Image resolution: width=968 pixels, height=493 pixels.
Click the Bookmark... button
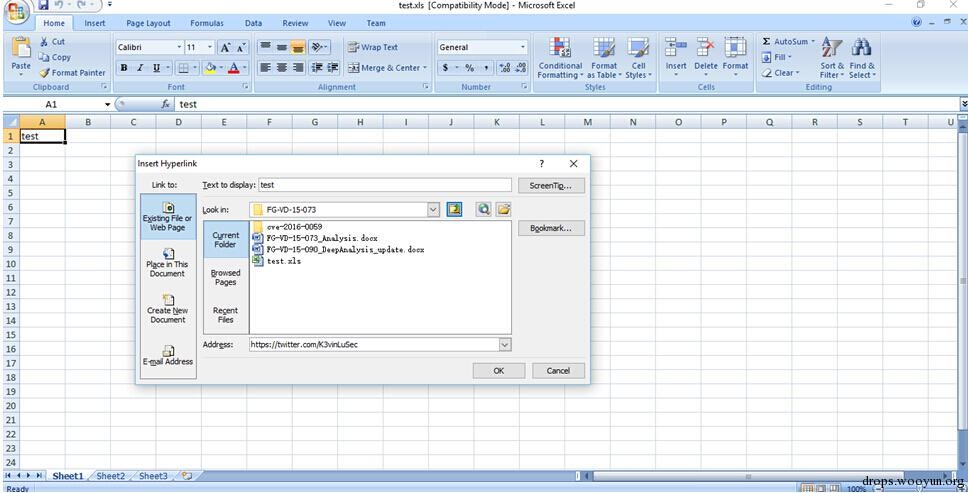coord(551,228)
